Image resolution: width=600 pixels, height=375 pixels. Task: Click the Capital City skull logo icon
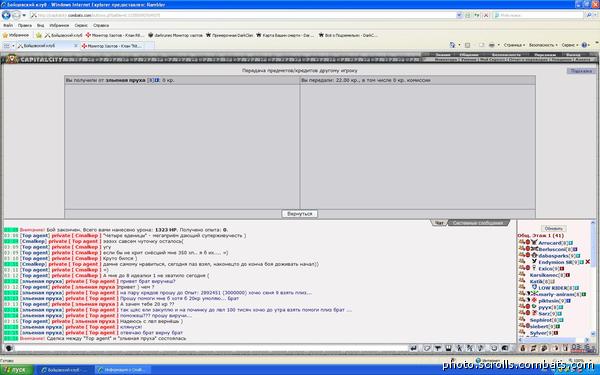pos(11,59)
